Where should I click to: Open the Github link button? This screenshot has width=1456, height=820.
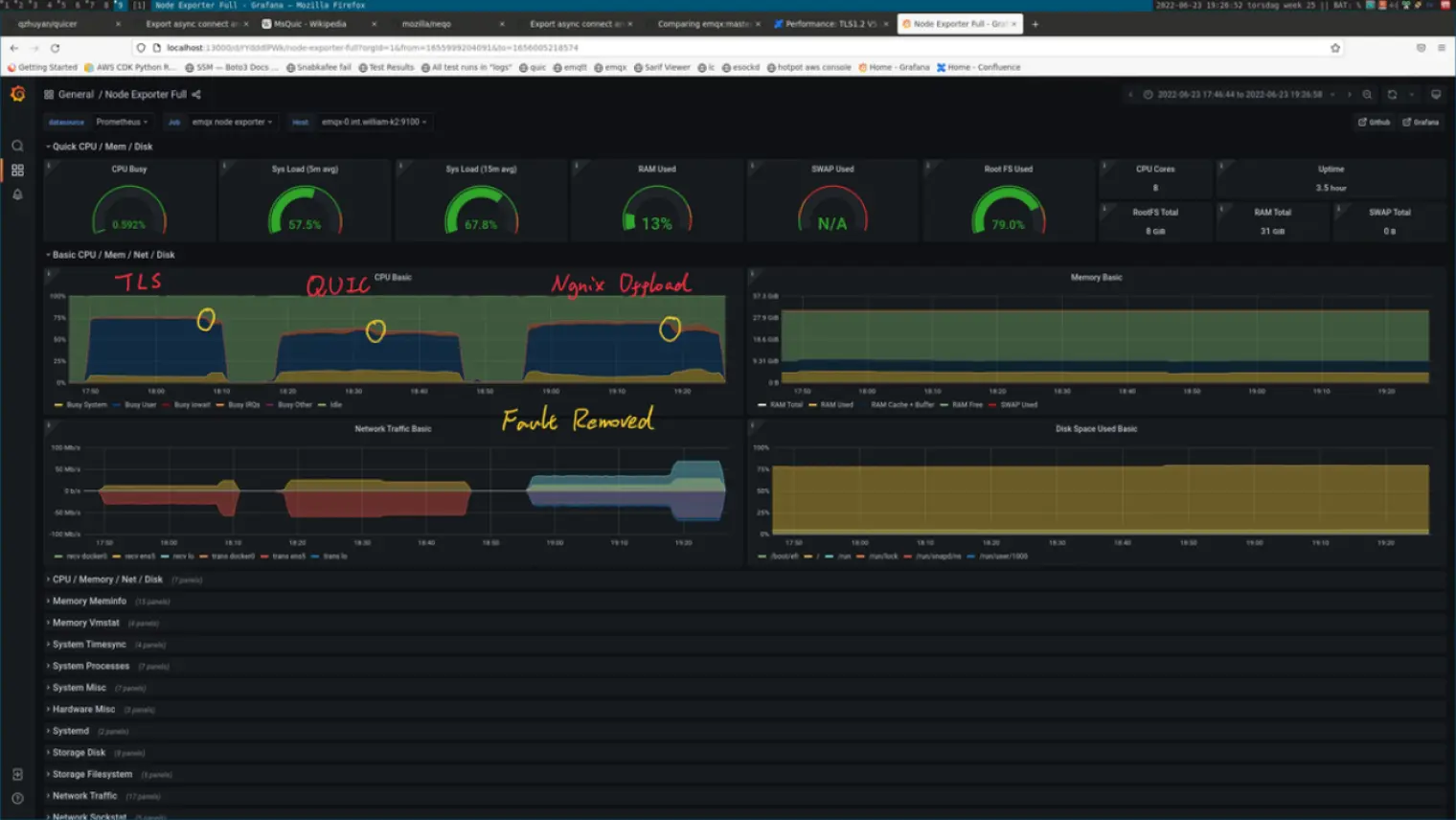pos(1376,123)
